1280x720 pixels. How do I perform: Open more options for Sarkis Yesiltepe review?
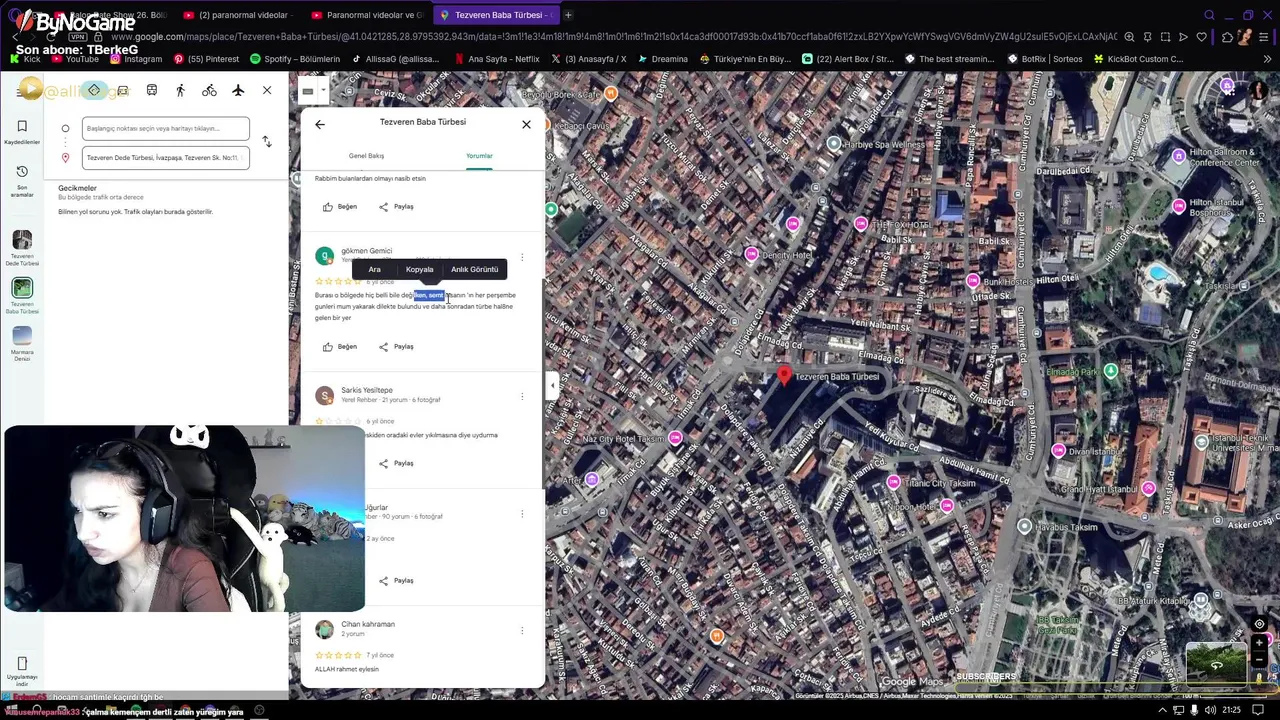(x=521, y=396)
